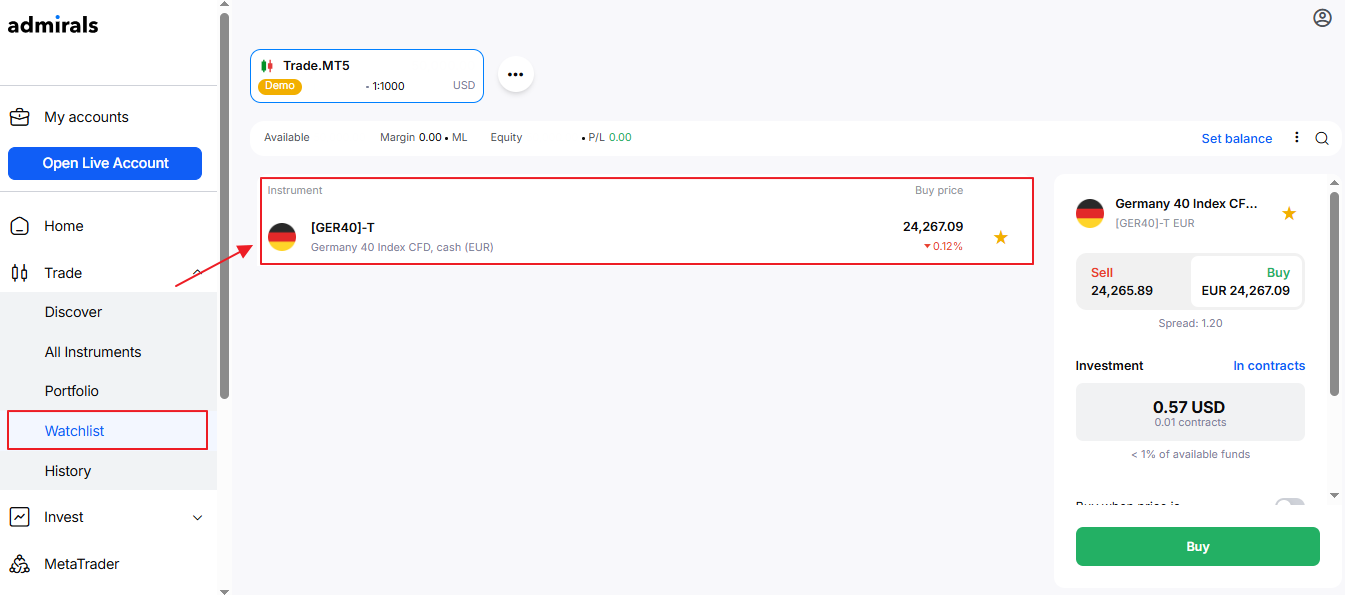This screenshot has width=1345, height=595.
Task: Click the Open Live Account button
Action: point(105,163)
